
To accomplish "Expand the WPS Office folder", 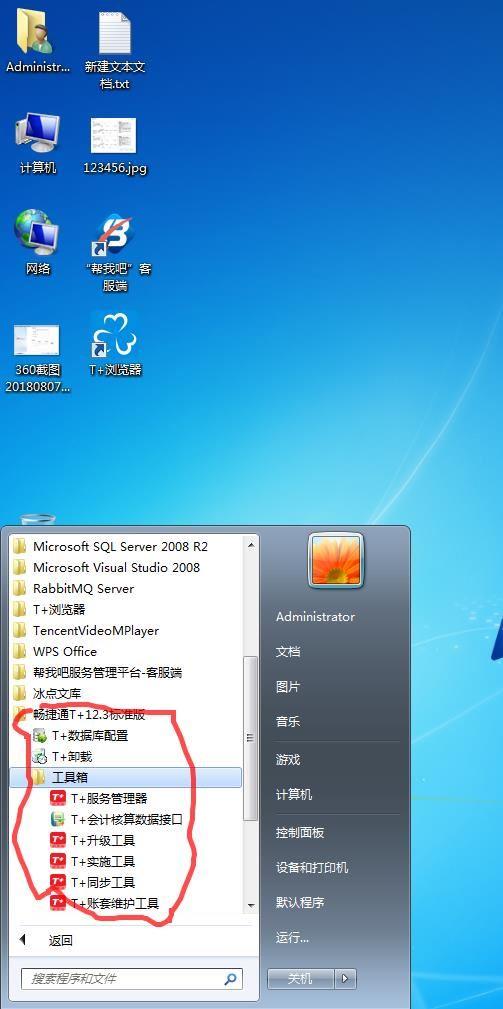I will (55, 651).
